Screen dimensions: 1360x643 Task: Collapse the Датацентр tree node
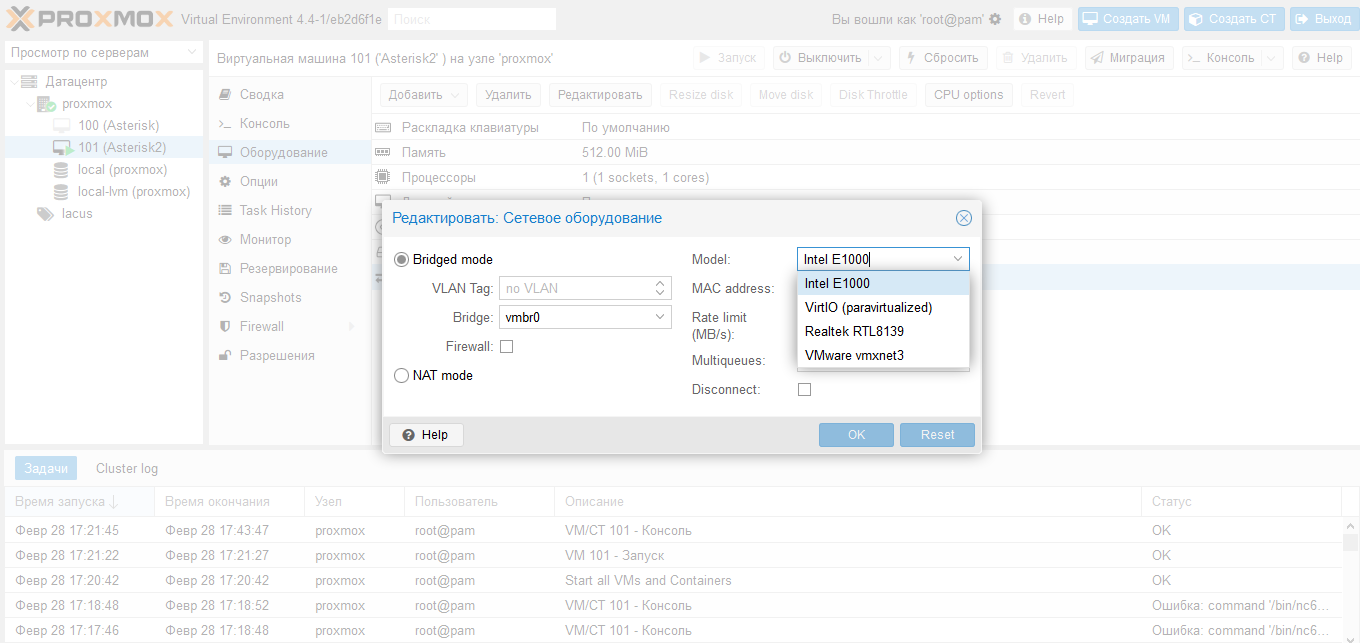[x=12, y=81]
